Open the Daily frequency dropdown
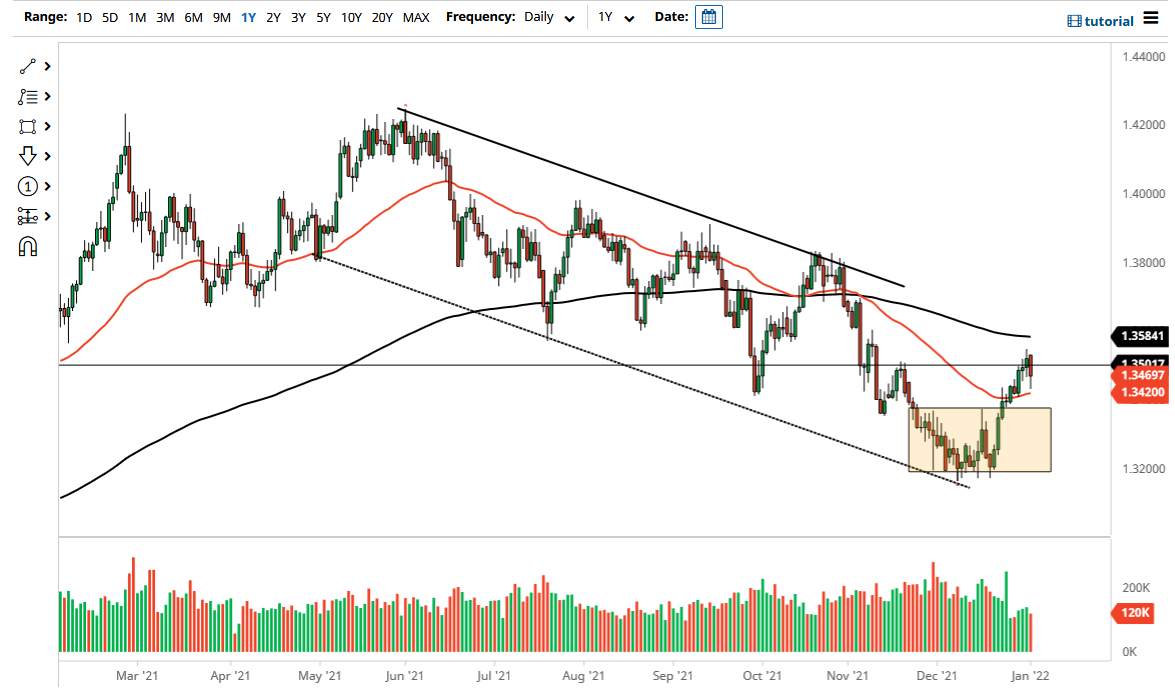Screen dimensions: 1175x693 (548, 17)
